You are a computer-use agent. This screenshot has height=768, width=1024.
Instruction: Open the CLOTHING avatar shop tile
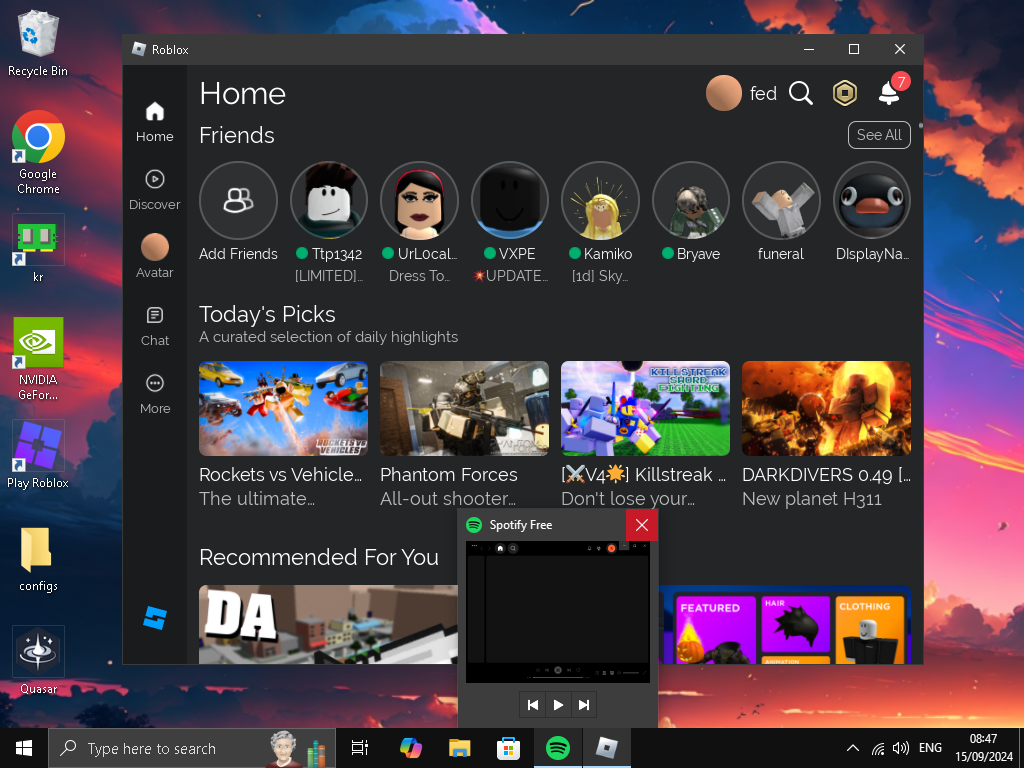click(869, 630)
